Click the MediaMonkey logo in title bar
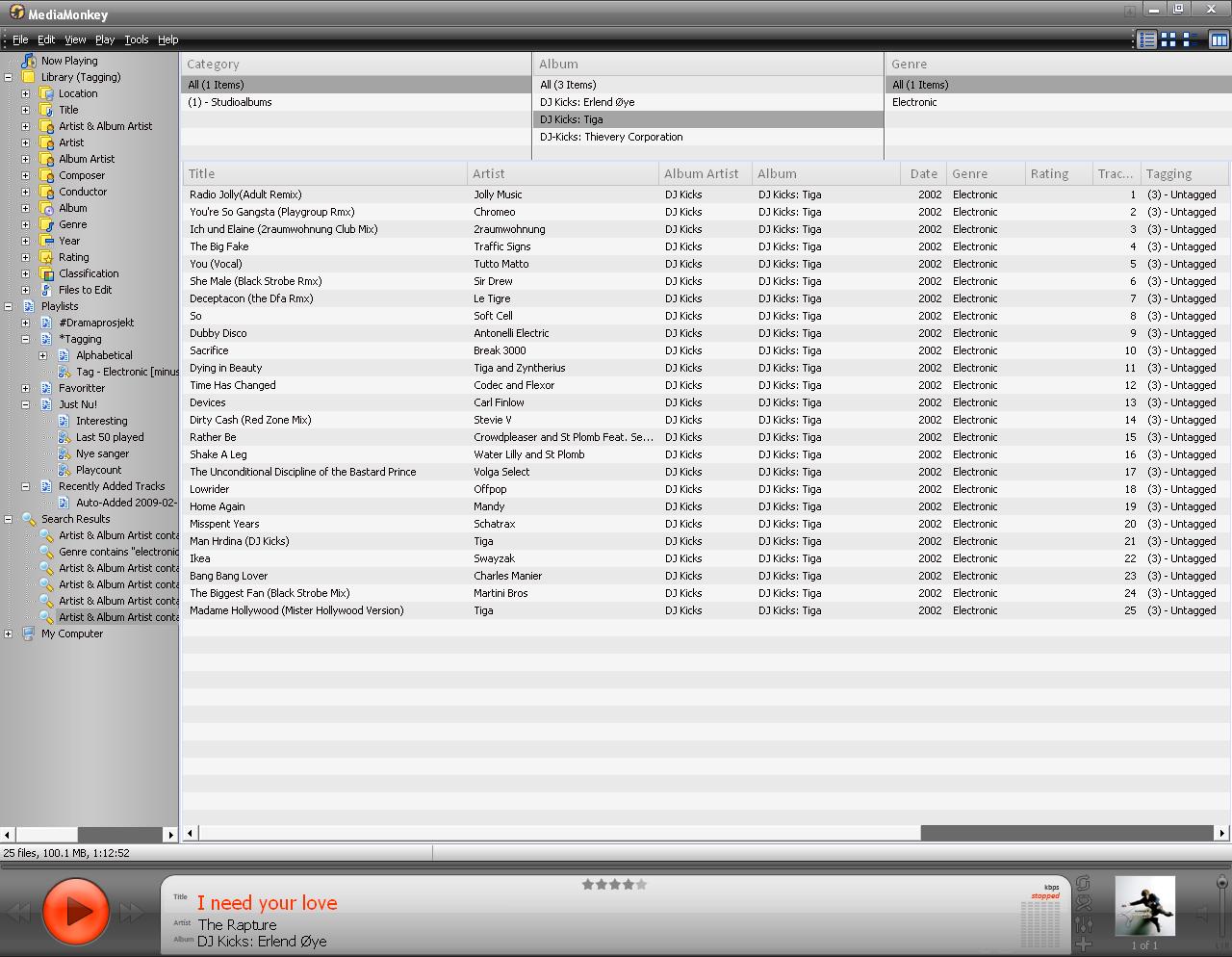Screen dimensions: 1232x957 coord(16,13)
